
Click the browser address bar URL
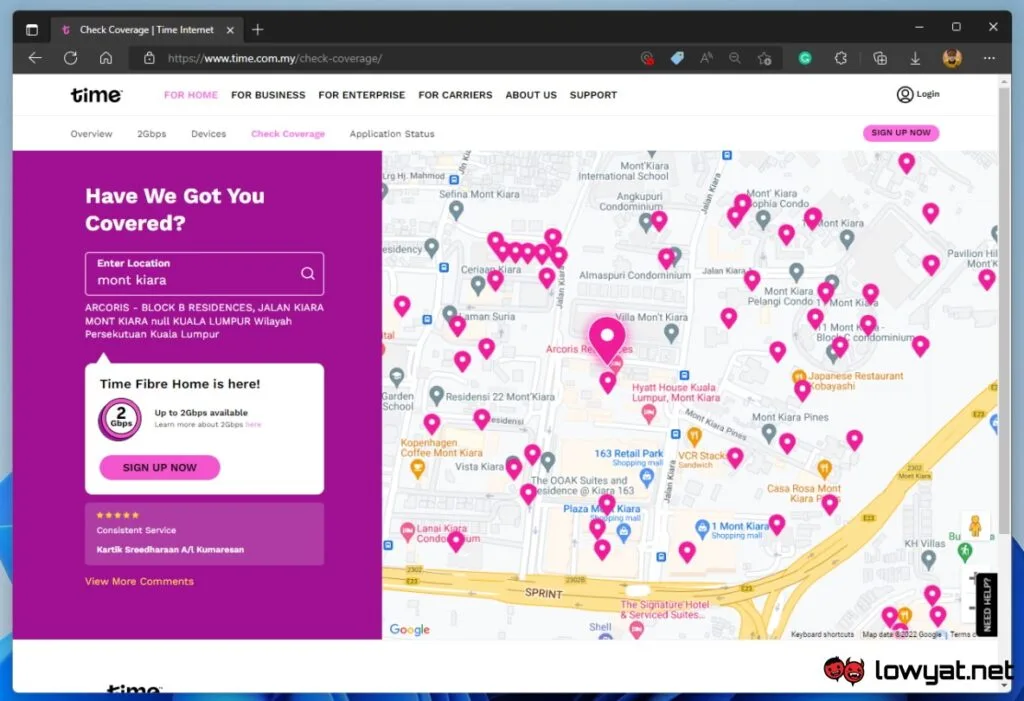click(x=274, y=58)
